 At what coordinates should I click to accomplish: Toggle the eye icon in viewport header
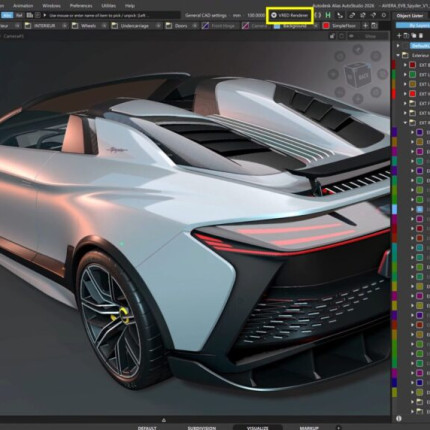(x=351, y=36)
